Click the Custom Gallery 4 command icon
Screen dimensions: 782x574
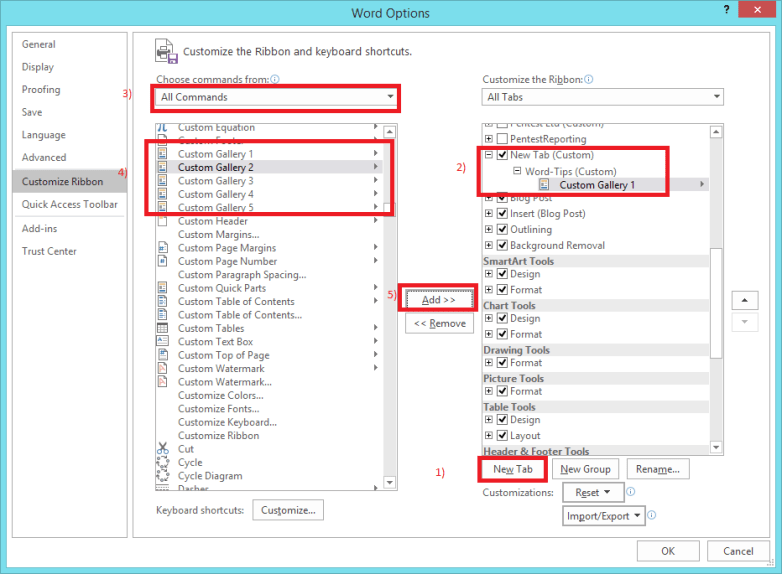tap(162, 194)
